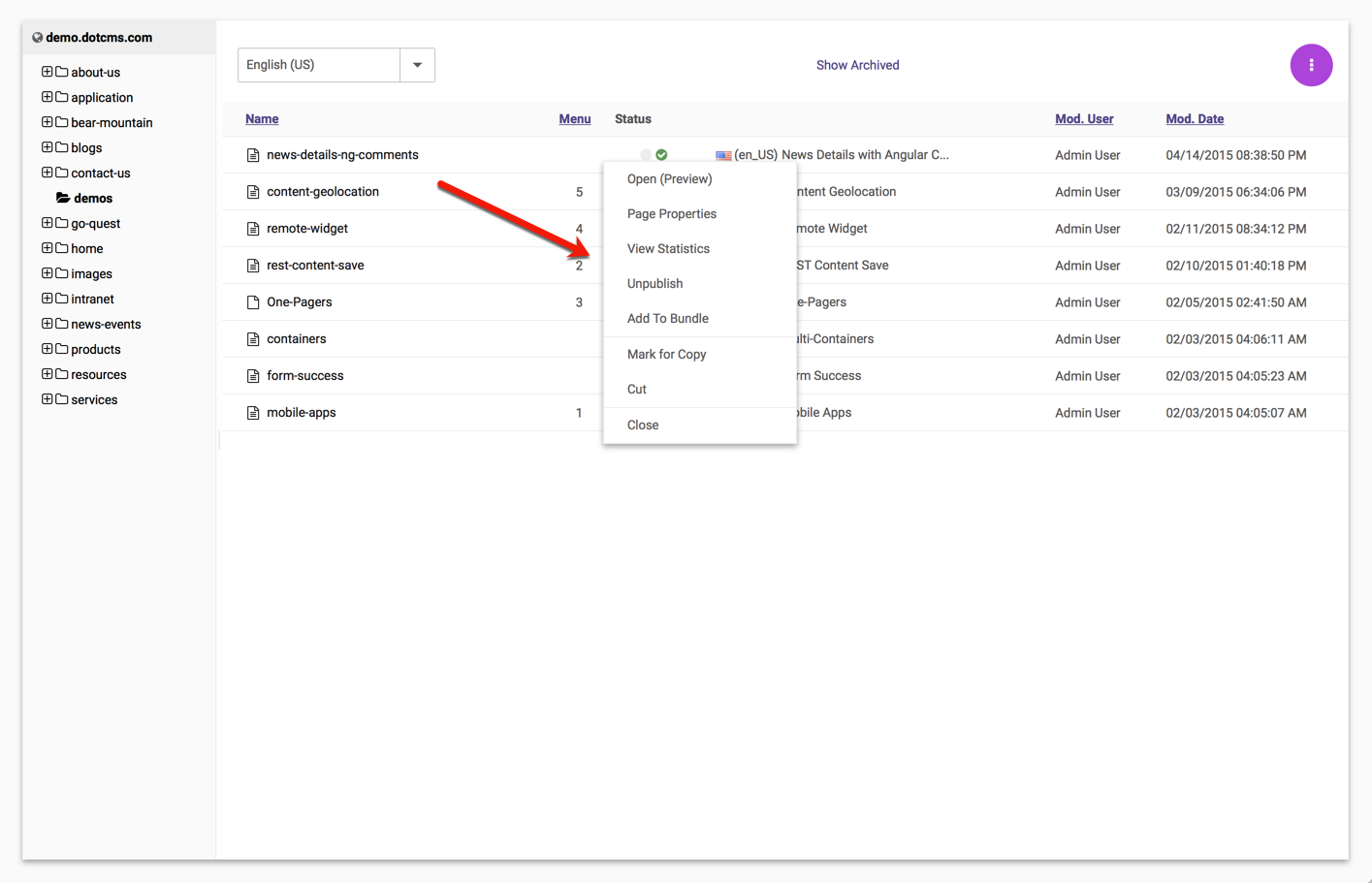Screen dimensions: 1372x883
Task: Click the globe icon next to demo.dotcms.com
Action: (x=37, y=38)
